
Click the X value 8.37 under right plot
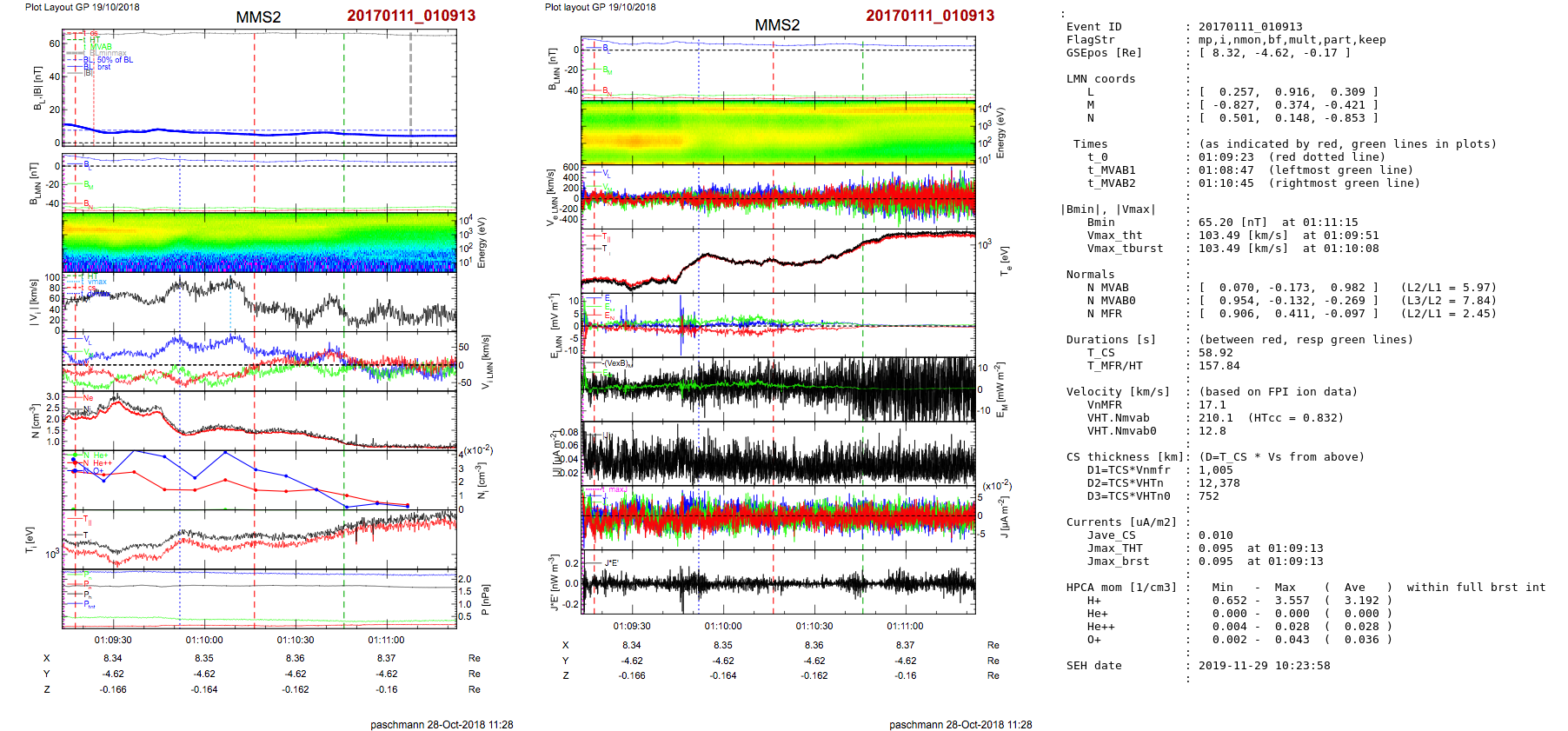(x=906, y=645)
